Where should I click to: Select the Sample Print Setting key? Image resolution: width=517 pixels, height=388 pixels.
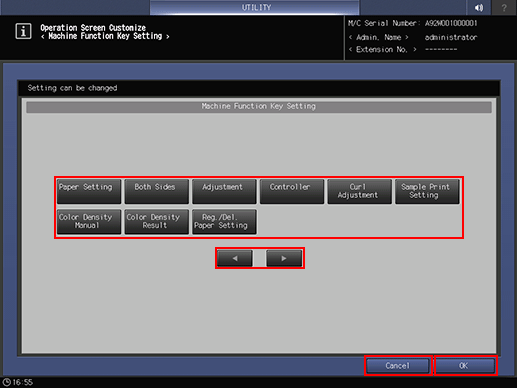(427, 191)
